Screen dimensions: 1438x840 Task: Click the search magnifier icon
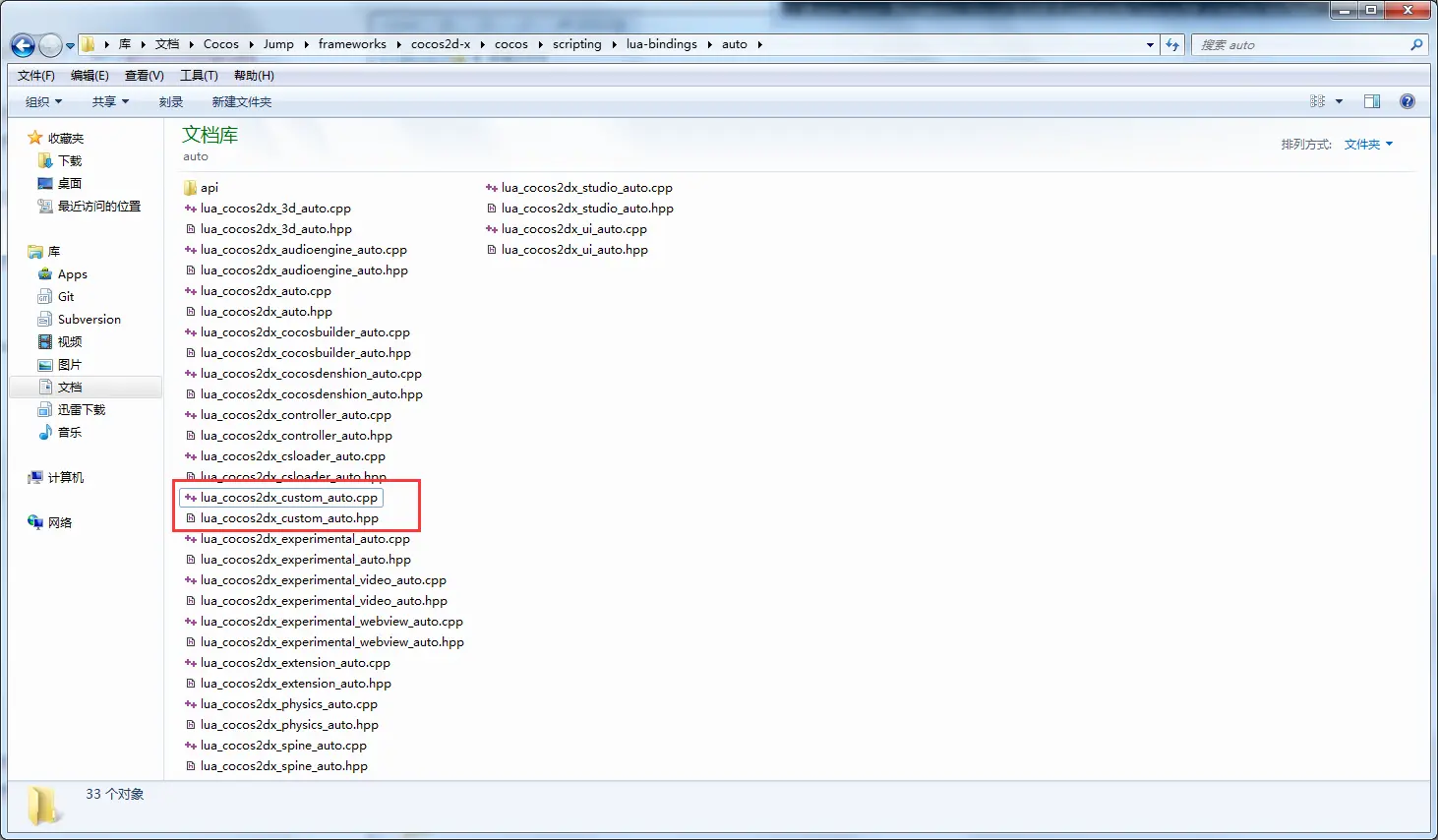(x=1416, y=44)
